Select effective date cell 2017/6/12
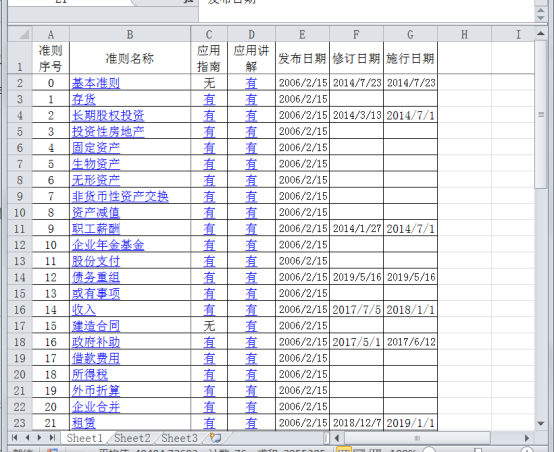Image resolution: width=554 pixels, height=452 pixels. point(411,342)
